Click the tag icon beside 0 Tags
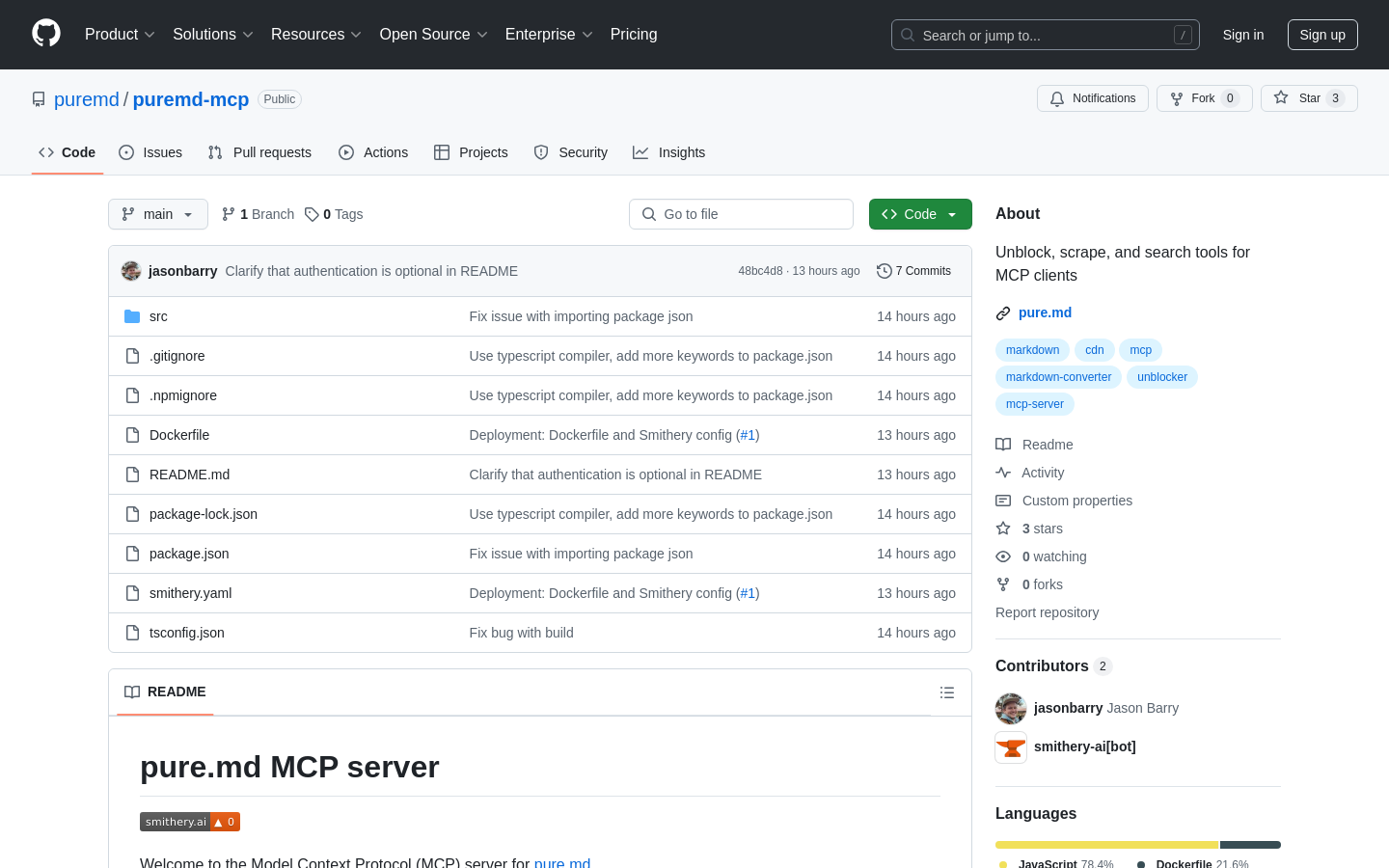 tap(312, 214)
